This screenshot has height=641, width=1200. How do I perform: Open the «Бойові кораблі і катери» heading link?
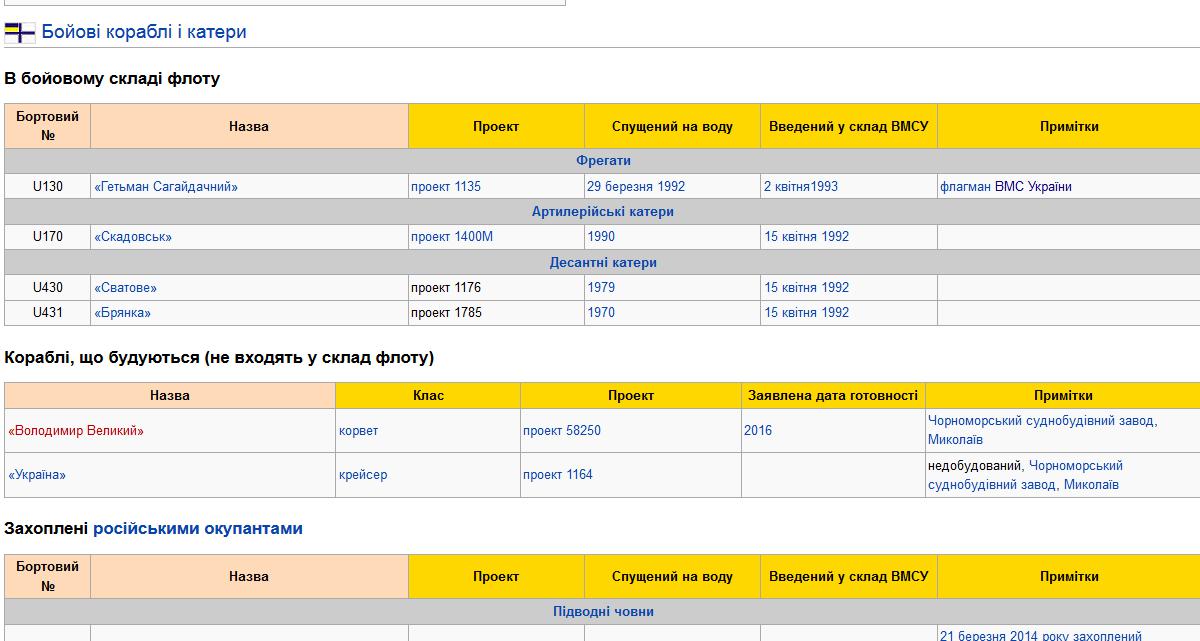click(x=144, y=32)
